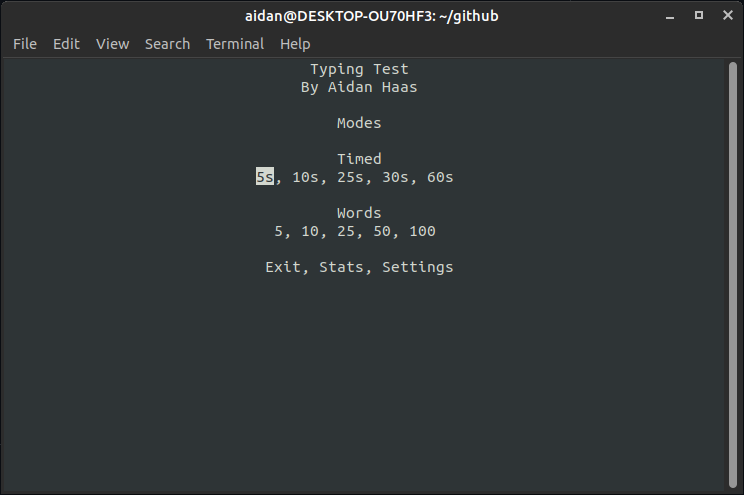The width and height of the screenshot is (744, 495).
Task: Open the Terminal menu
Action: coord(235,44)
